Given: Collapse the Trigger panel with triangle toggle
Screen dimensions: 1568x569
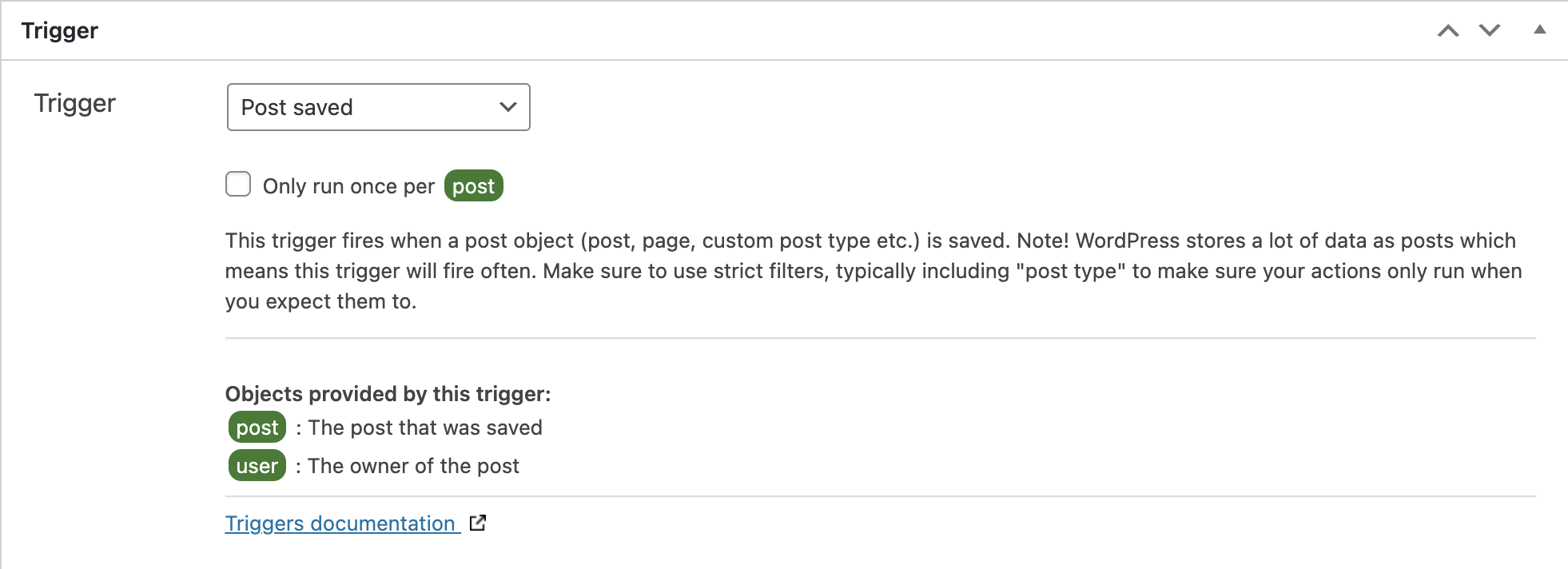Looking at the screenshot, I should point(1540,30).
